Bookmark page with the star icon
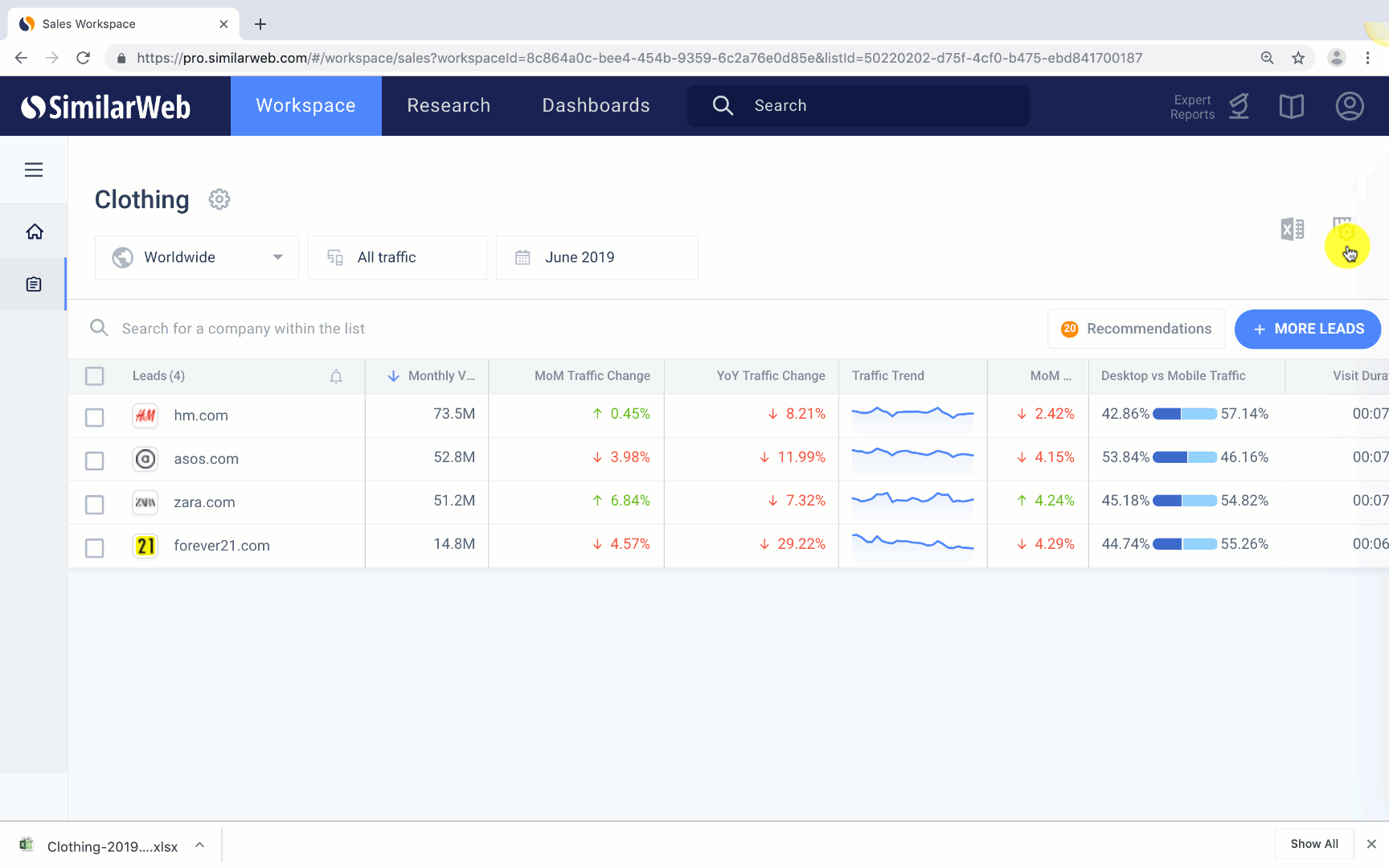Screen dimensions: 1389x868 pyautogui.click(x=1298, y=58)
